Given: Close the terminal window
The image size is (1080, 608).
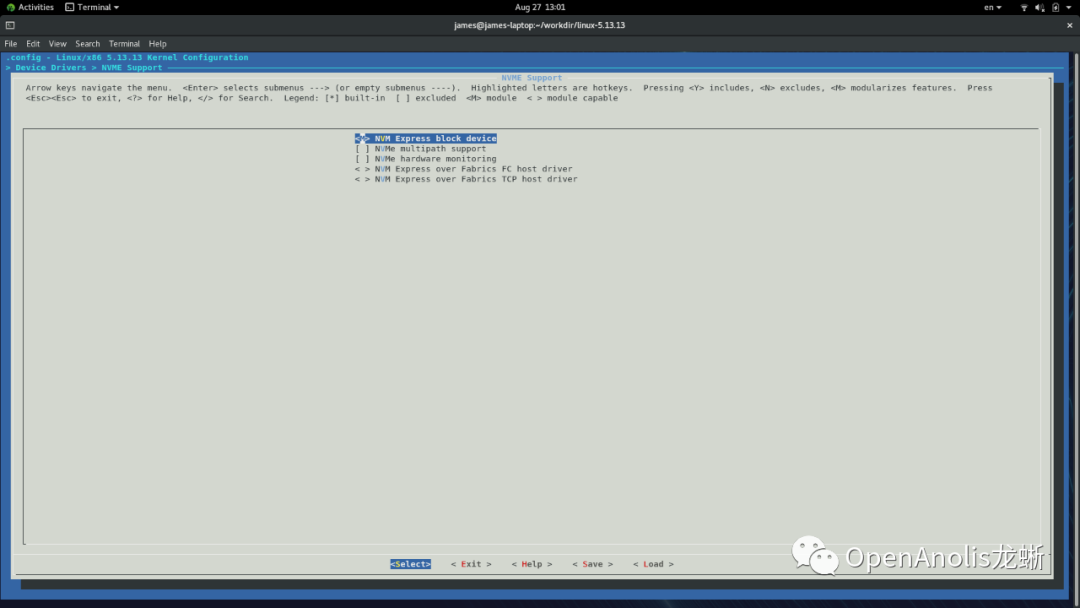Looking at the screenshot, I should pos(1070,25).
